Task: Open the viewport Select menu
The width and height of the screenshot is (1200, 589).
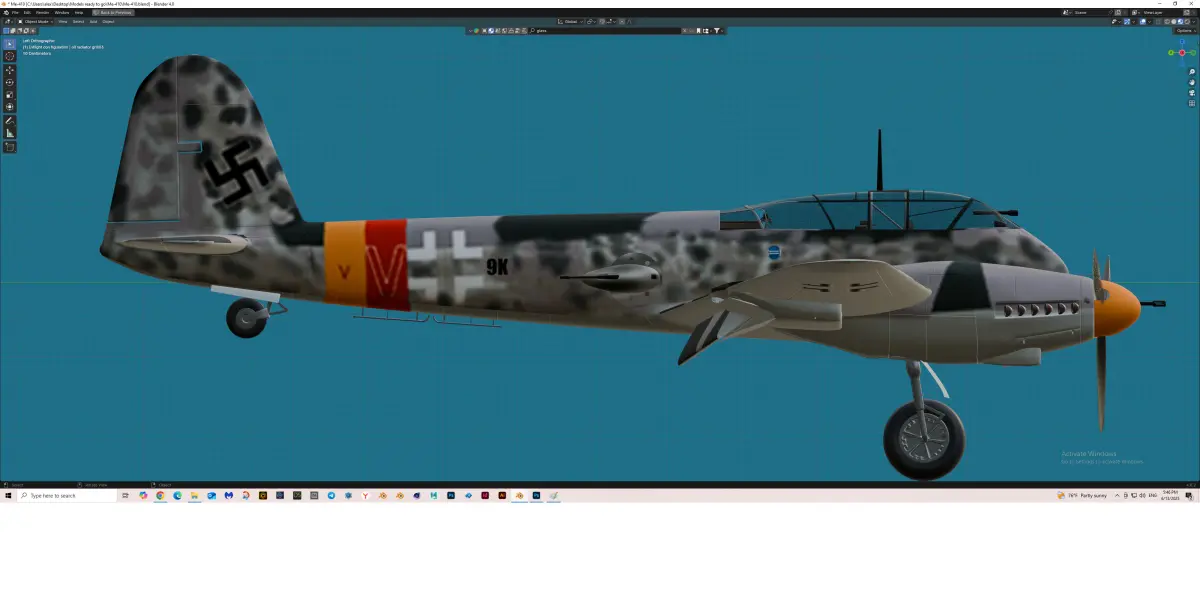Action: [78, 22]
